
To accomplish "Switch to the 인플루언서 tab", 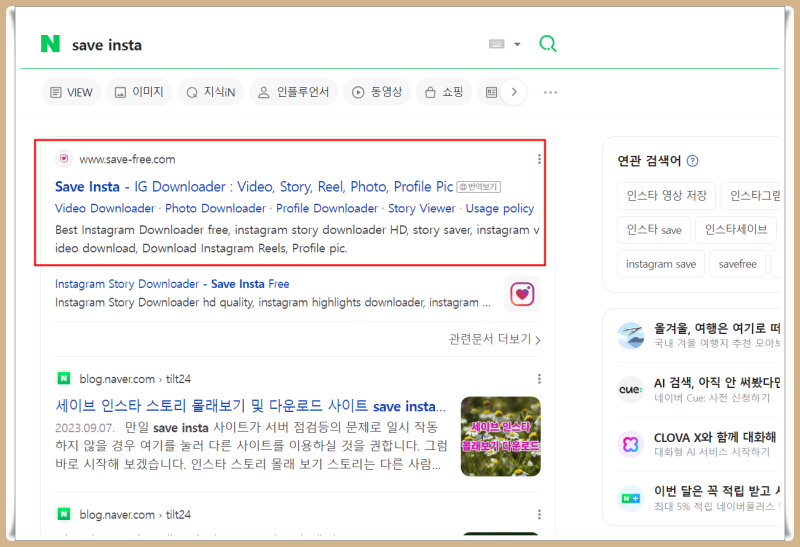I will 293,92.
